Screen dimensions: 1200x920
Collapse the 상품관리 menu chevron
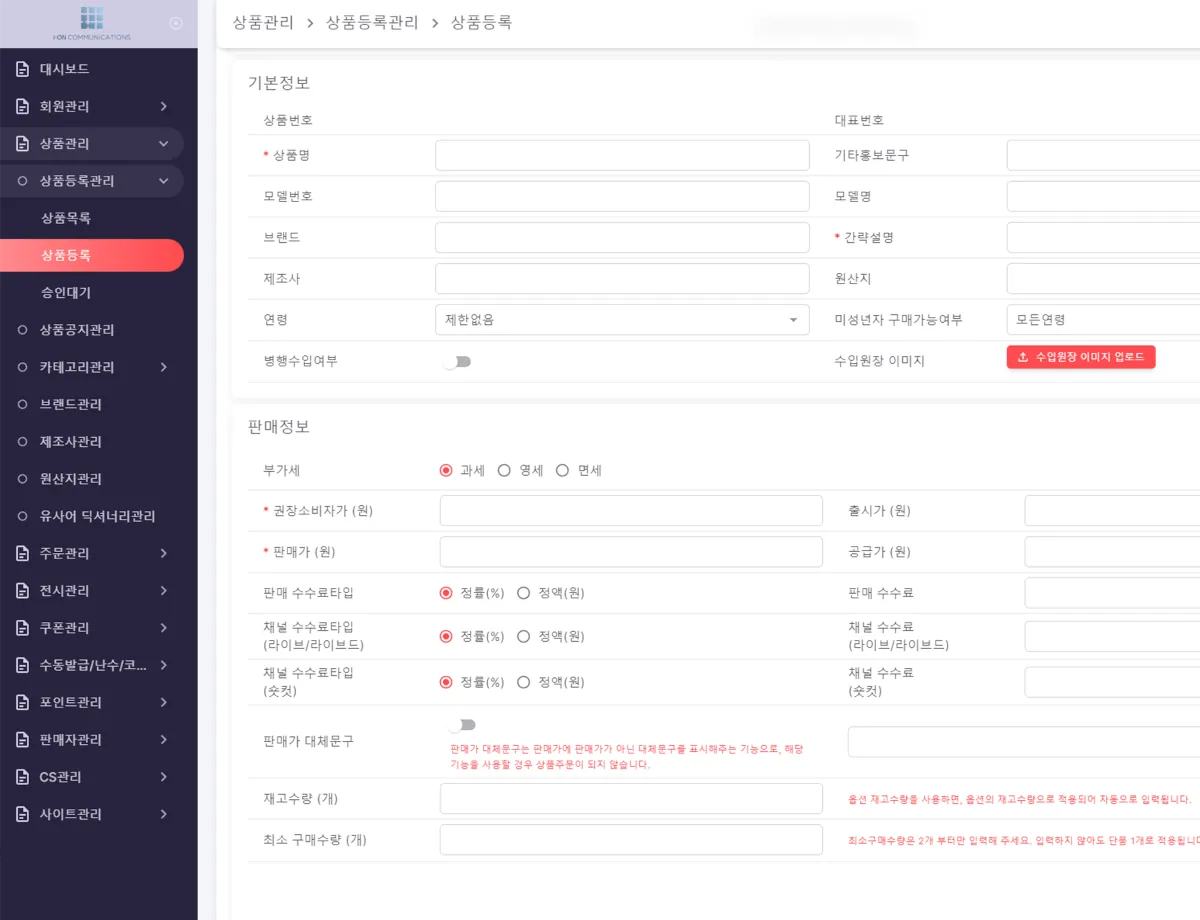click(164, 144)
